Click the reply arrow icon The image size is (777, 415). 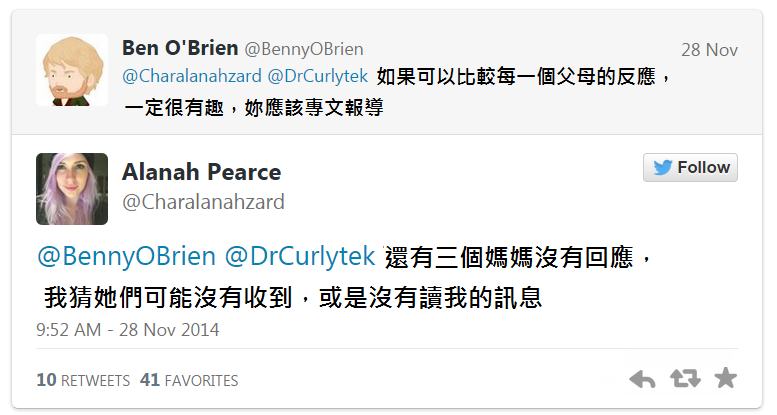coord(642,379)
